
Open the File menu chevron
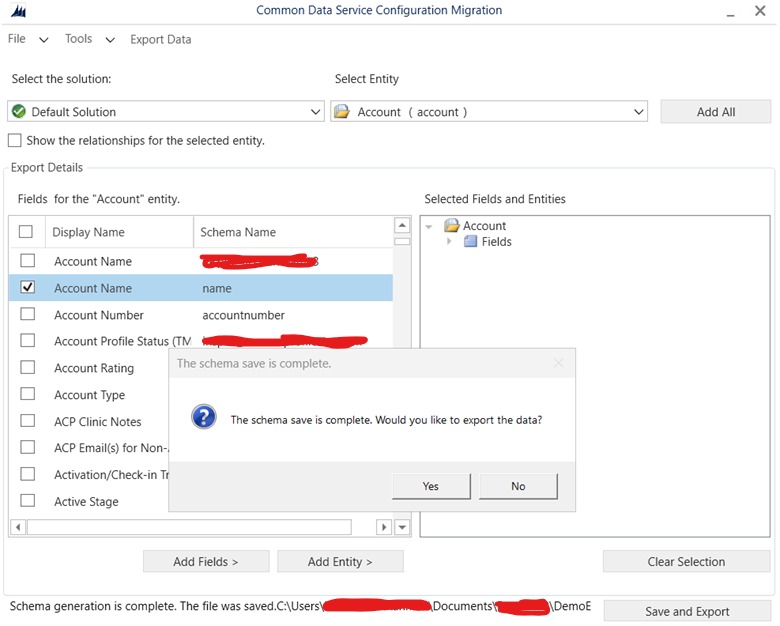tap(44, 40)
